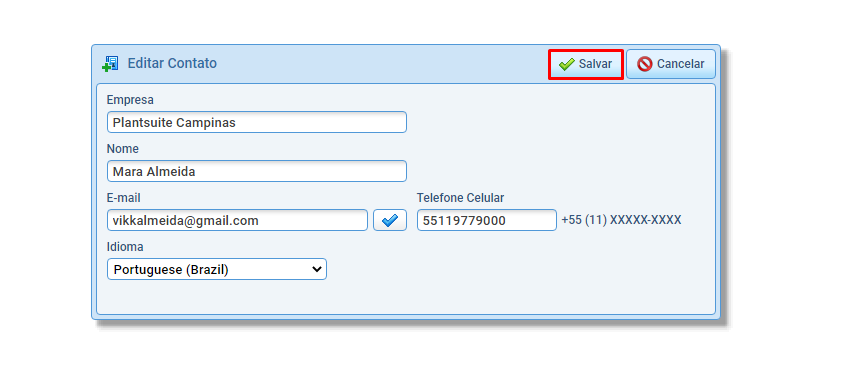Click the Telefone Celular number field
This screenshot has width=851, height=366.
coord(487,220)
